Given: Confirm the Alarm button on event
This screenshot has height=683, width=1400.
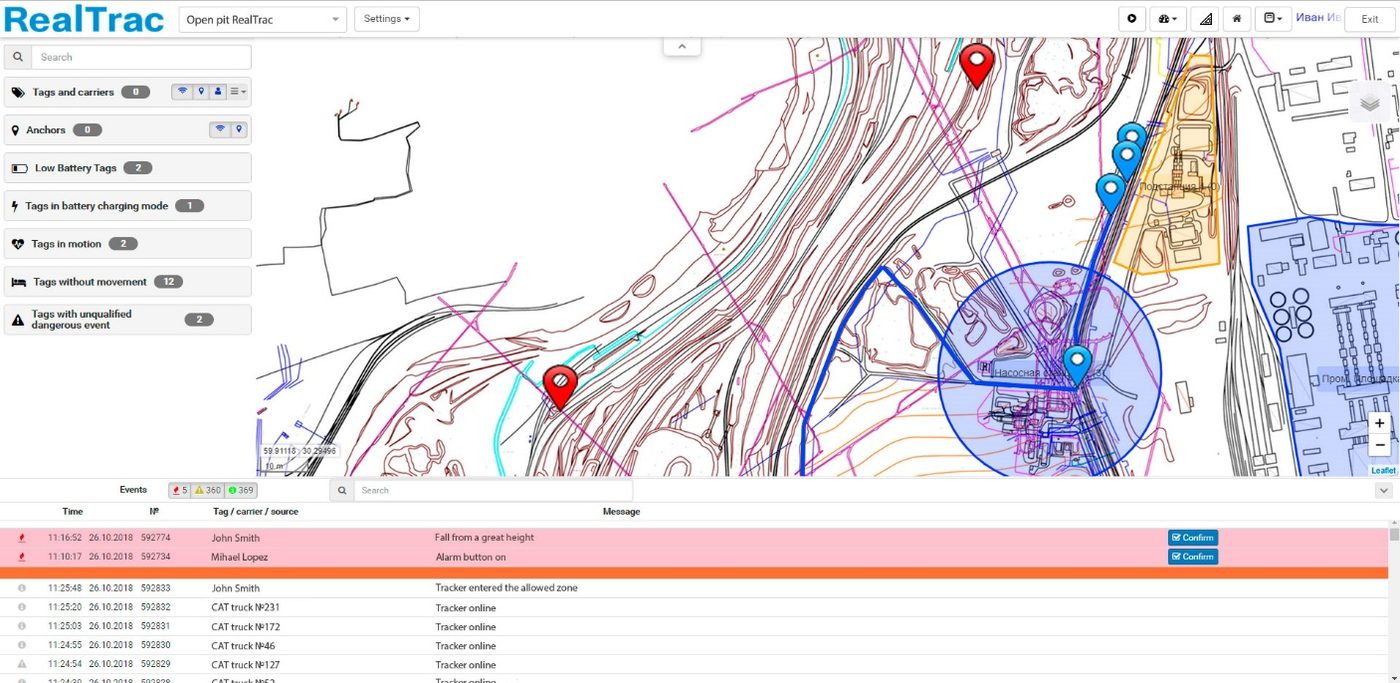Looking at the screenshot, I should pyautogui.click(x=1193, y=557).
